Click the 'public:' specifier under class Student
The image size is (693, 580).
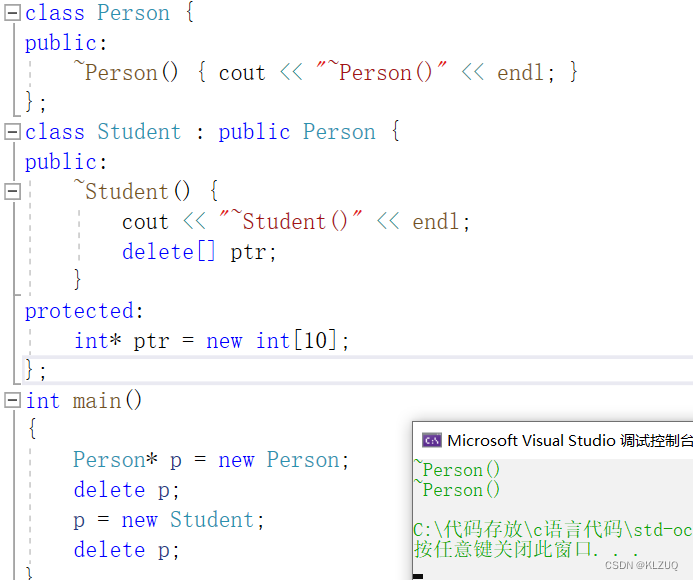coord(66,161)
